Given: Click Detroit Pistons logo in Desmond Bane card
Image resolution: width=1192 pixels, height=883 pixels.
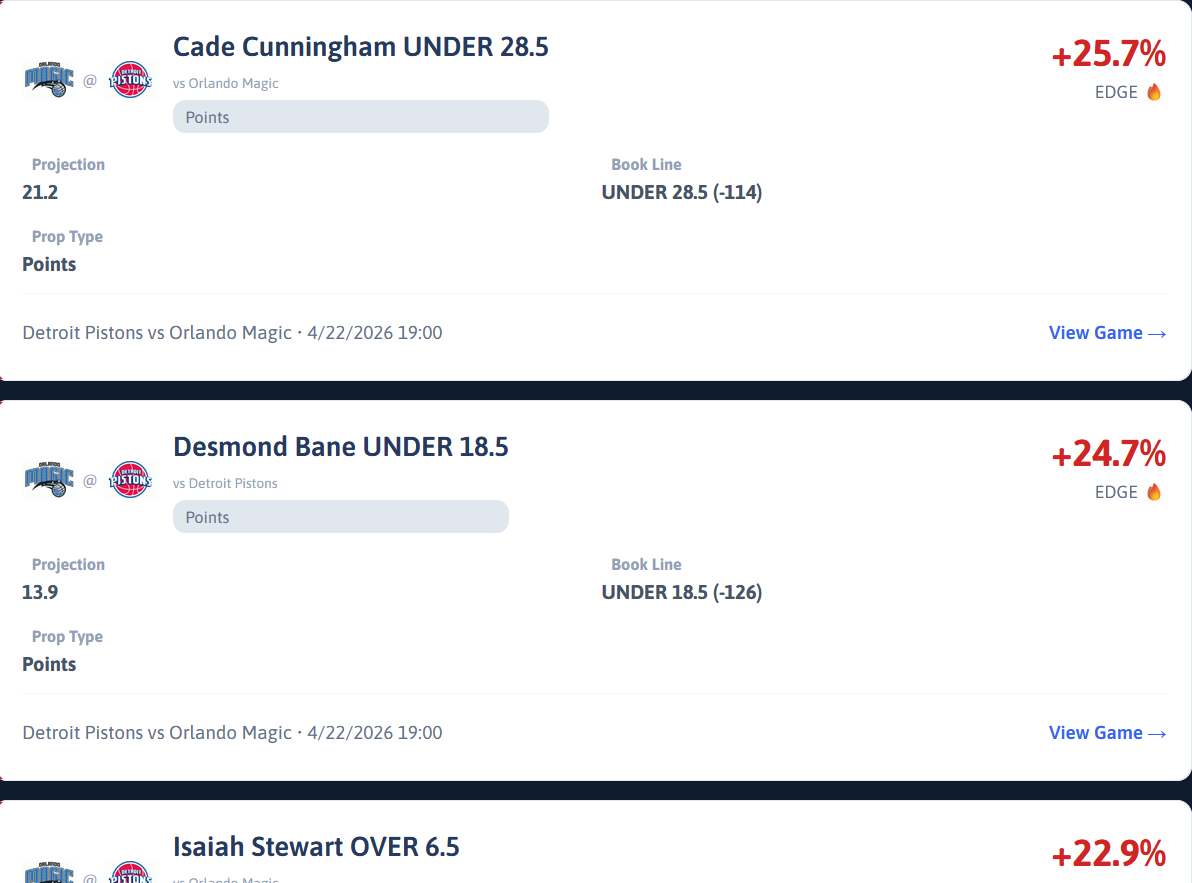Looking at the screenshot, I should click(x=130, y=480).
